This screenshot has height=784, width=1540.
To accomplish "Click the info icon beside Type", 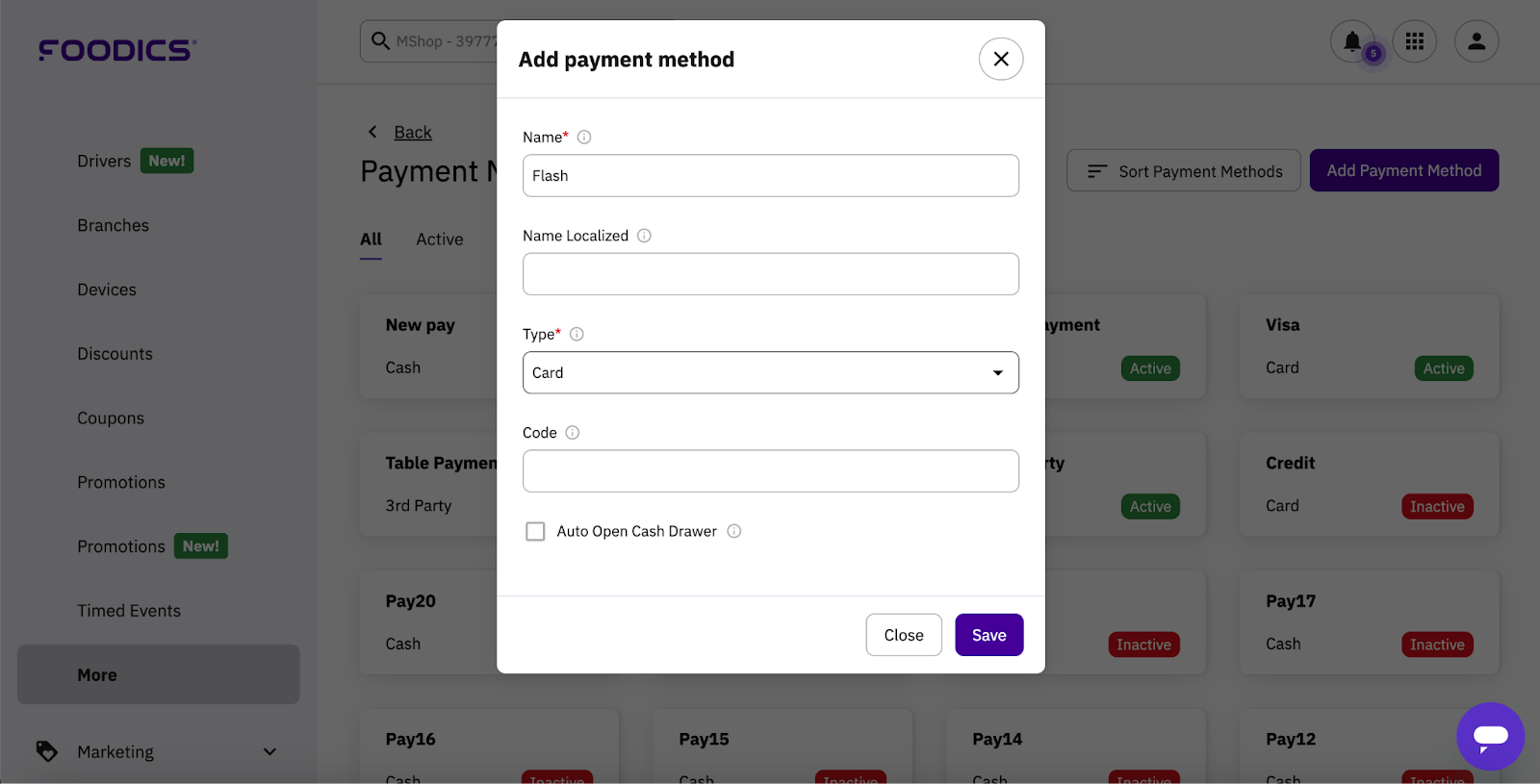I will point(577,335).
